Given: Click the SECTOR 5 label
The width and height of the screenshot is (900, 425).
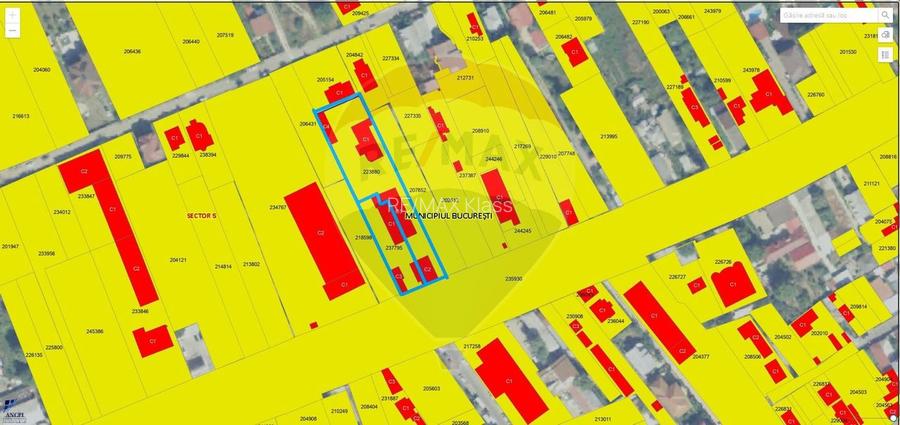Looking at the screenshot, I should click(x=201, y=215).
